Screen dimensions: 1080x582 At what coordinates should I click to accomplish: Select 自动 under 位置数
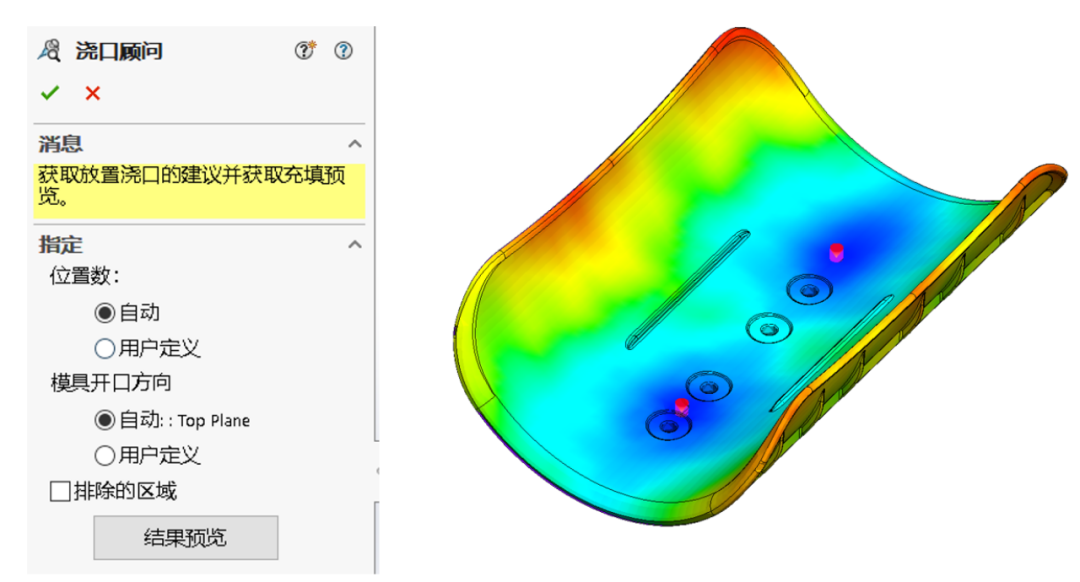point(104,313)
